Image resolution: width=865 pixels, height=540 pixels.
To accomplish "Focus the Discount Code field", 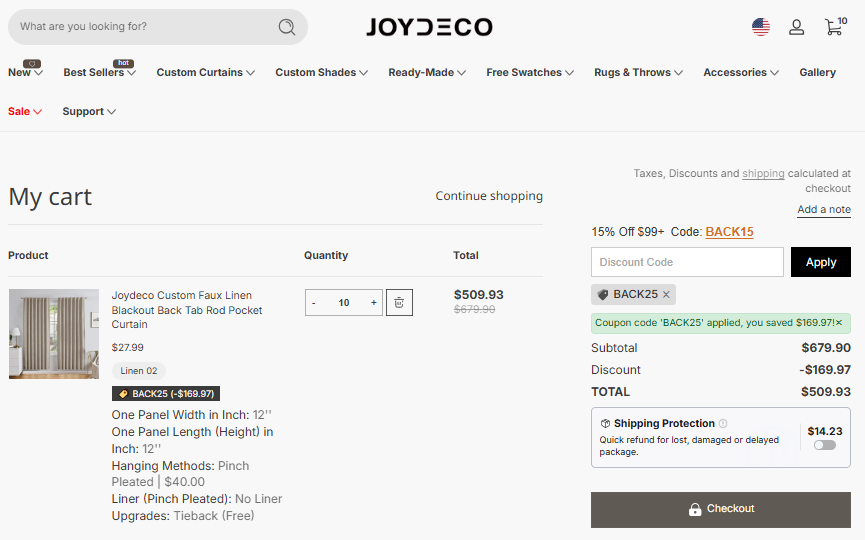I will coord(687,262).
